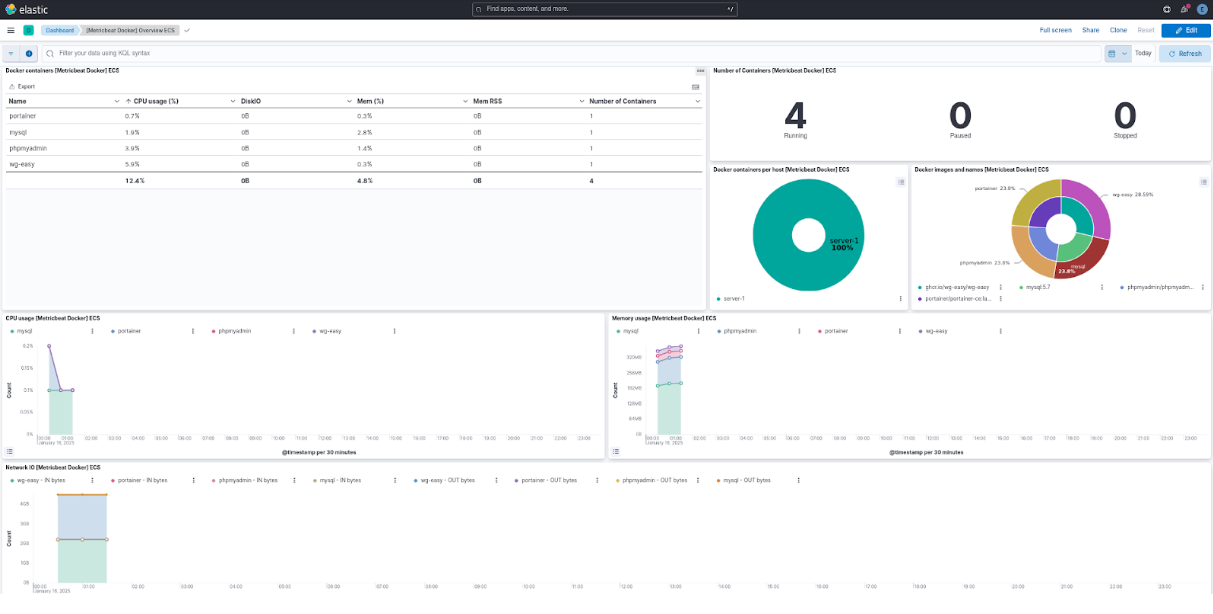Click the Refresh button
This screenshot has height=614, width=1213.
pyautogui.click(x=1184, y=53)
